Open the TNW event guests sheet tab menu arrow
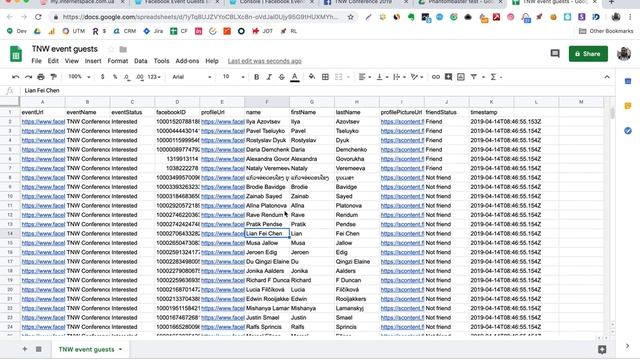Image resolution: width=640 pixels, height=360 pixels. coord(120,349)
